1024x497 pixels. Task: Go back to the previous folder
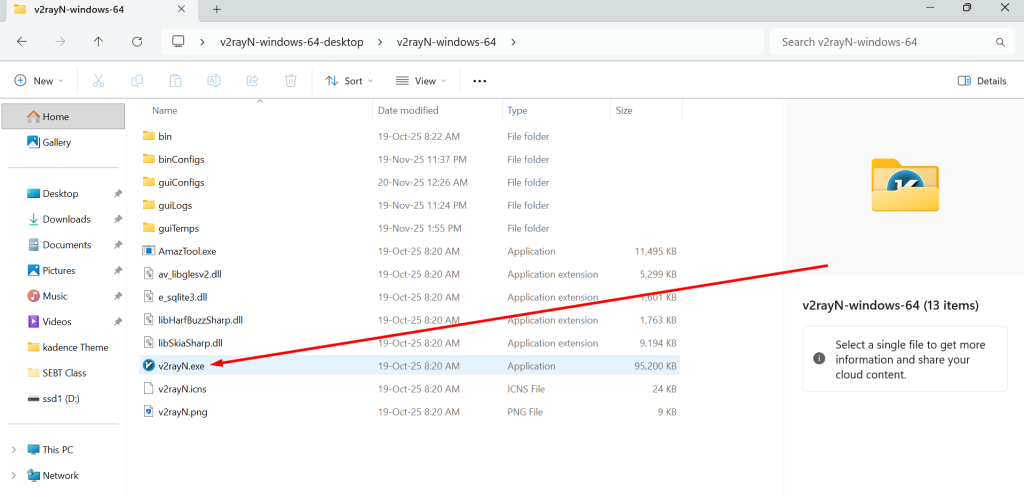22,42
